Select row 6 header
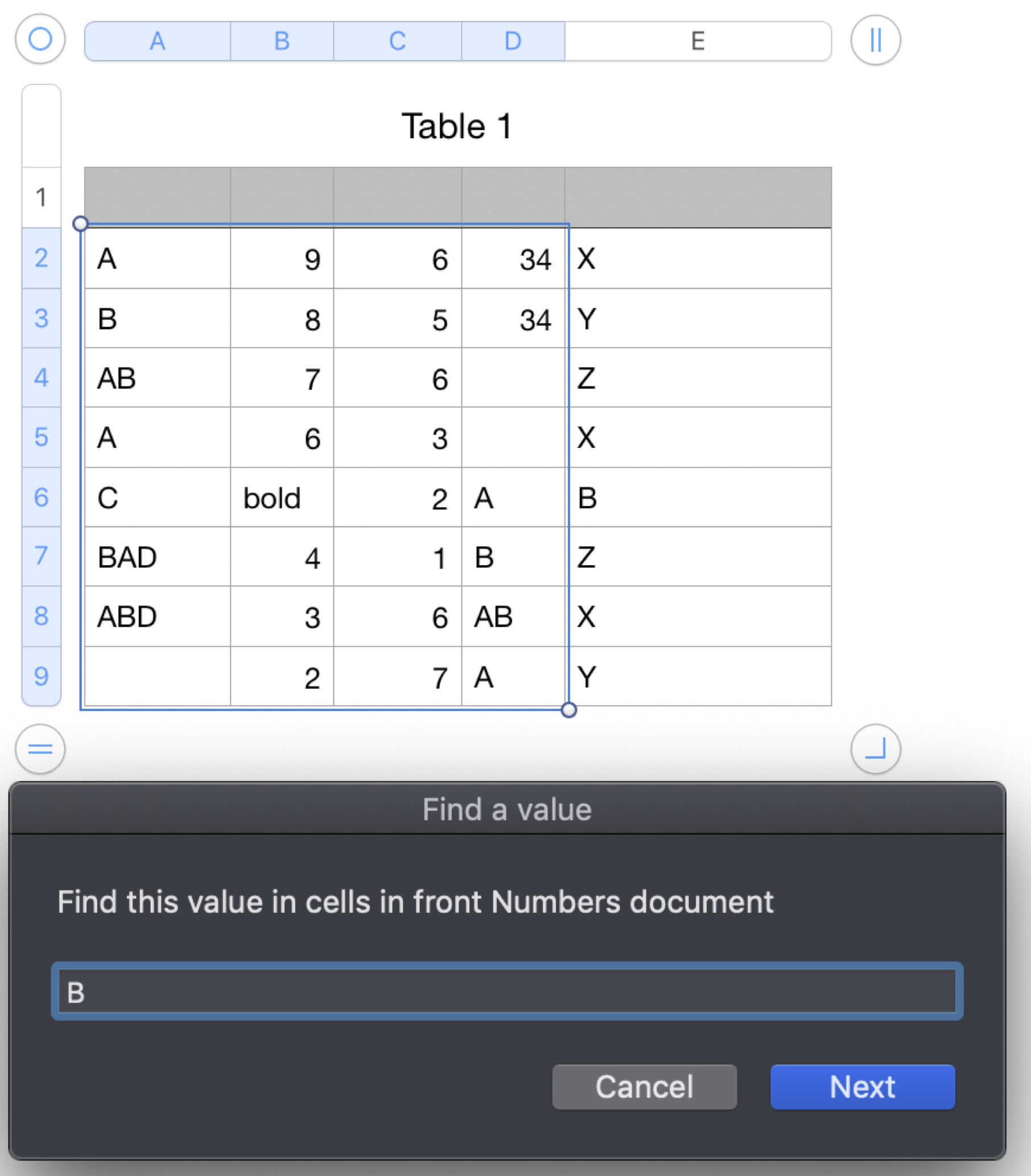 (x=41, y=497)
